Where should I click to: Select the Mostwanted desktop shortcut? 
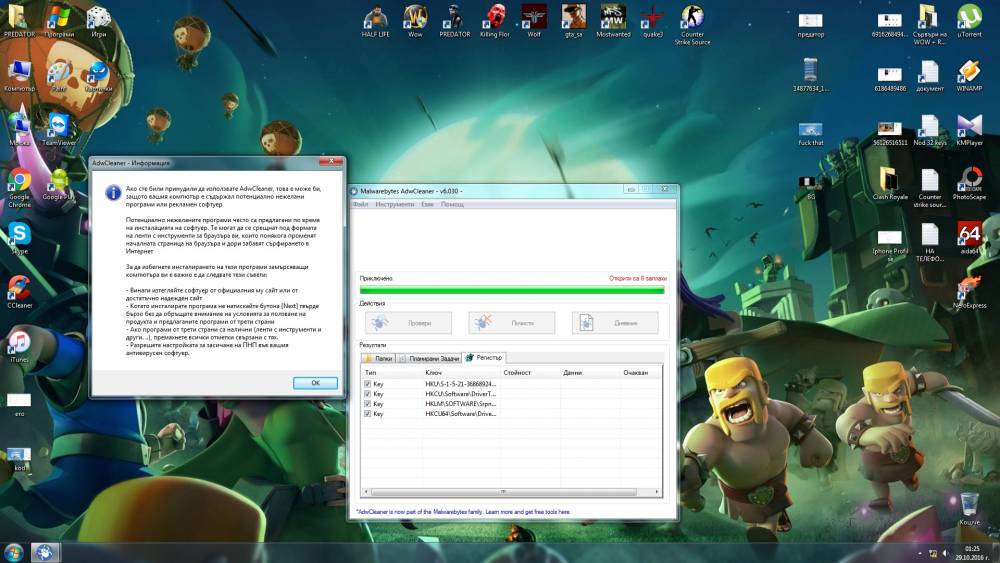click(x=613, y=20)
